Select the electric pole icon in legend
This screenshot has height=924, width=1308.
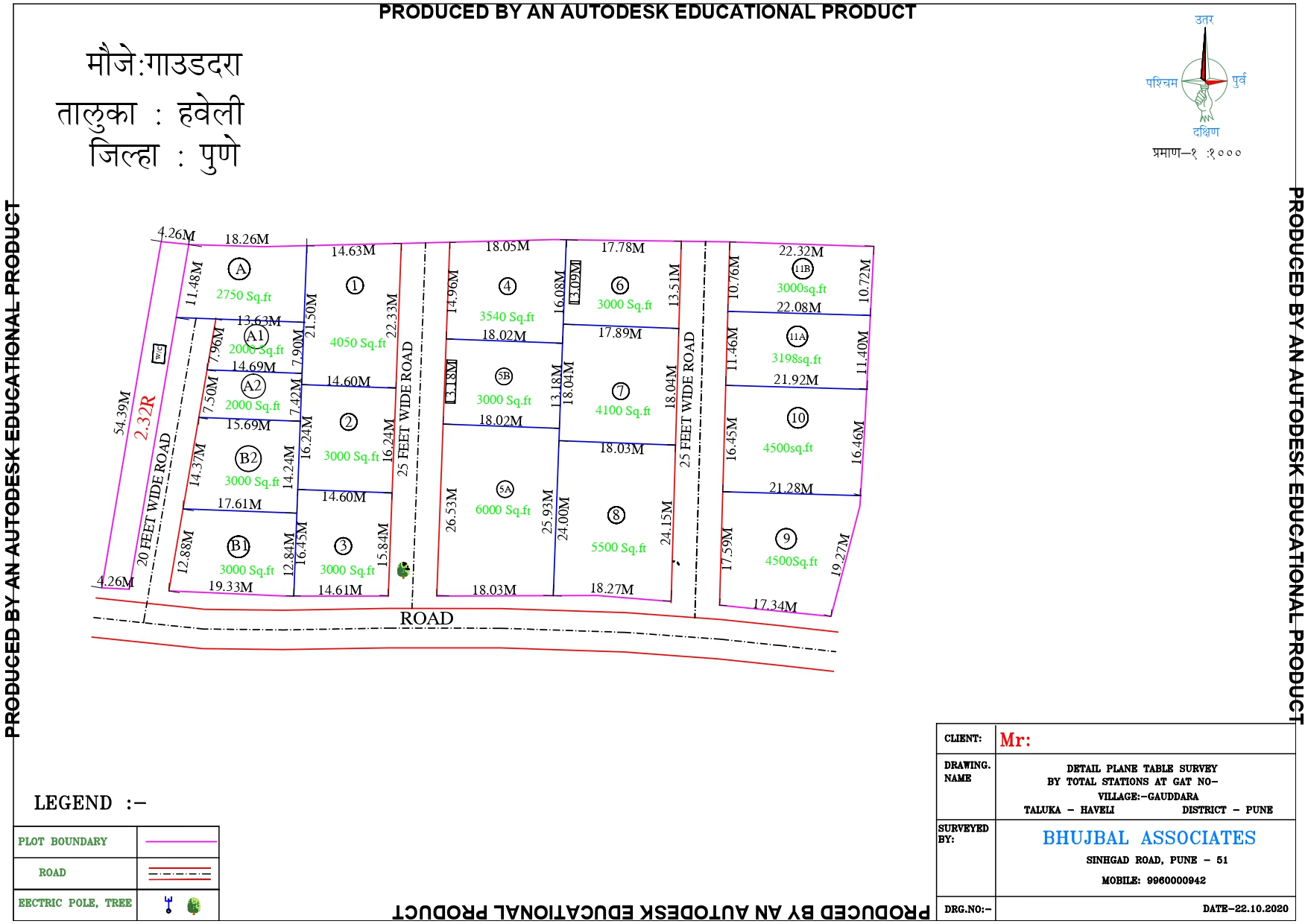[168, 905]
